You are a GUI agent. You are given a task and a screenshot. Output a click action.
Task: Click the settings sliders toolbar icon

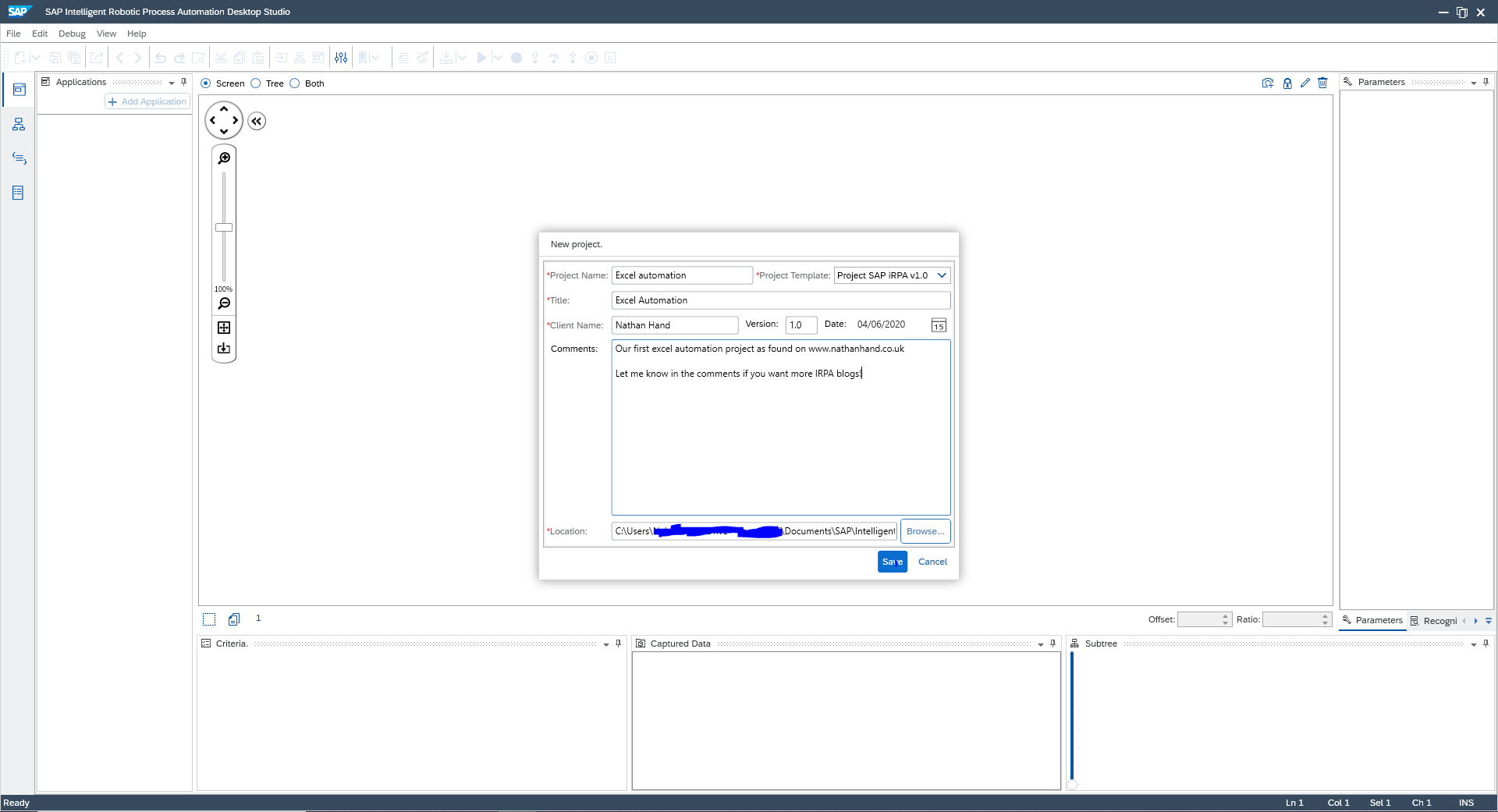(x=341, y=58)
